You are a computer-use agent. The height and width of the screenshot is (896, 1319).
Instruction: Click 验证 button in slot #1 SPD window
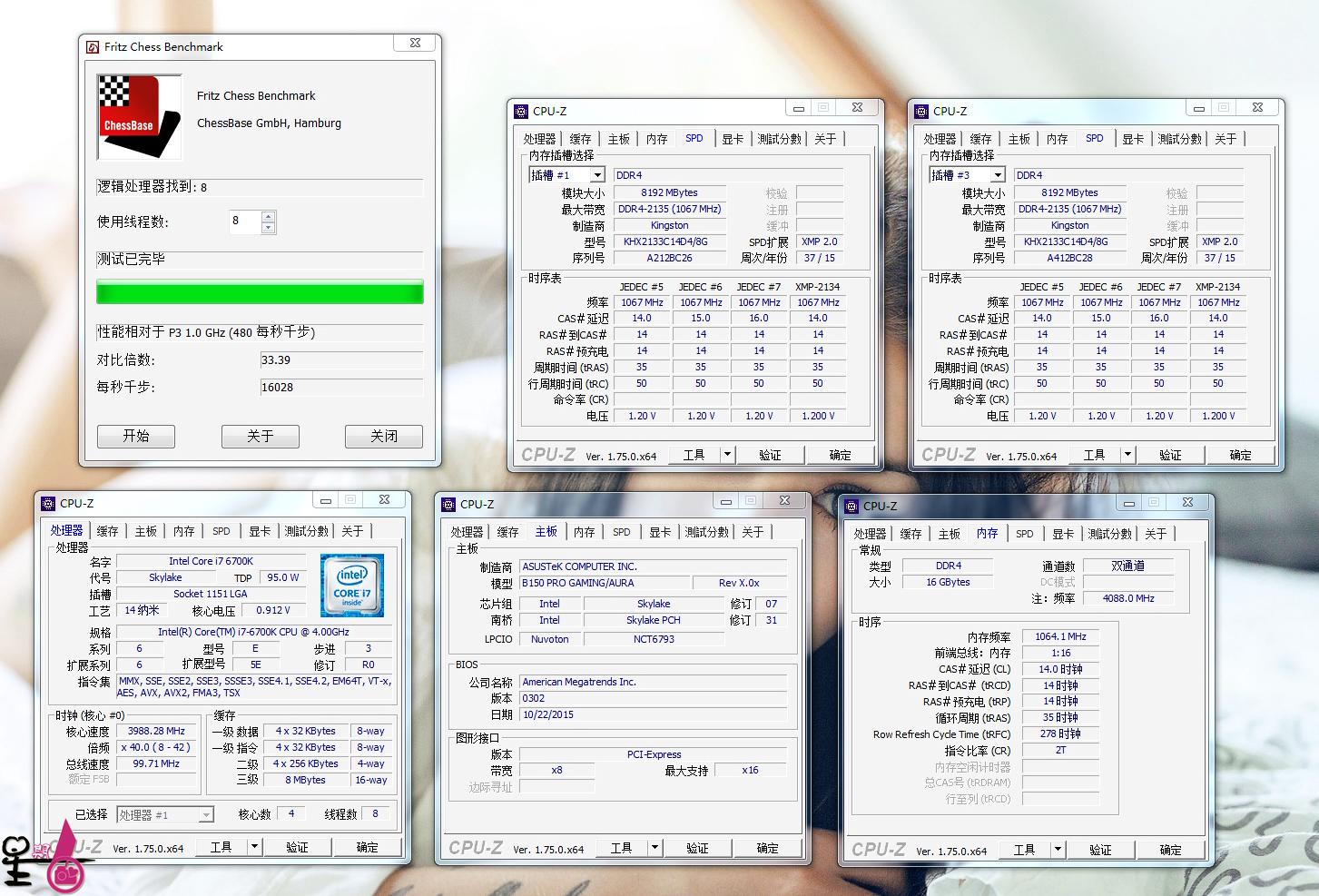[x=770, y=455]
